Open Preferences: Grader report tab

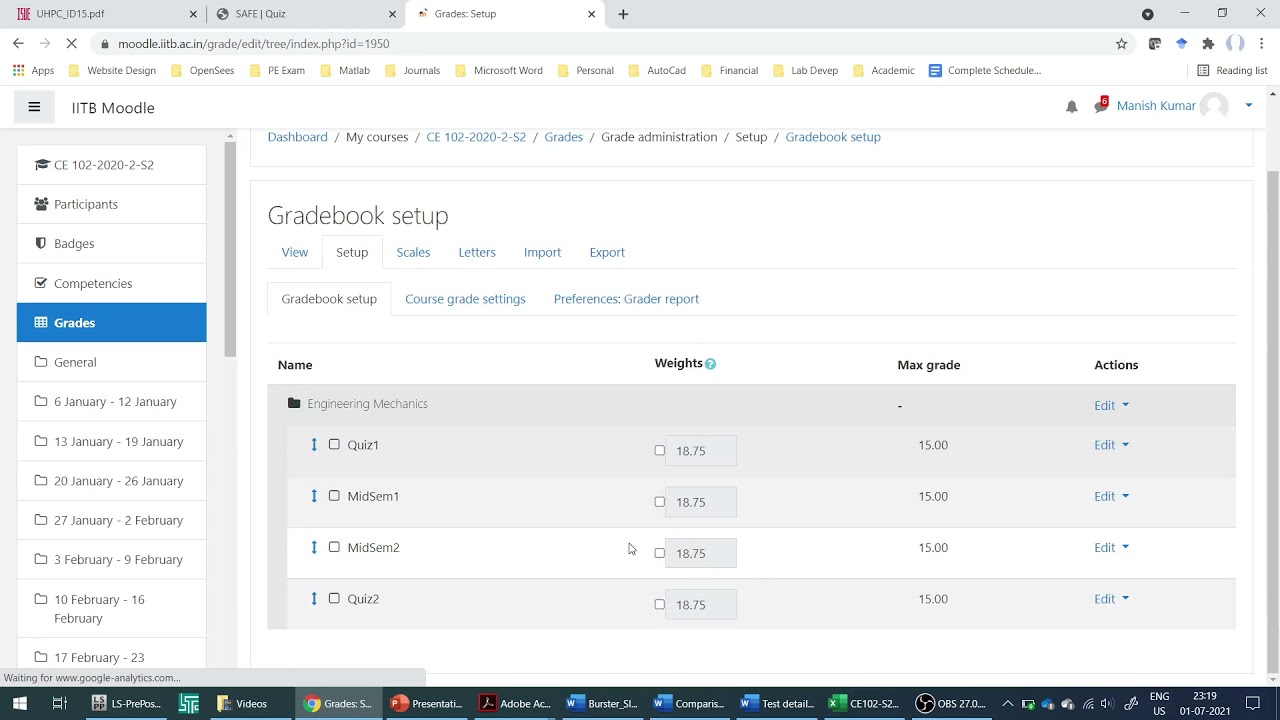coord(626,299)
